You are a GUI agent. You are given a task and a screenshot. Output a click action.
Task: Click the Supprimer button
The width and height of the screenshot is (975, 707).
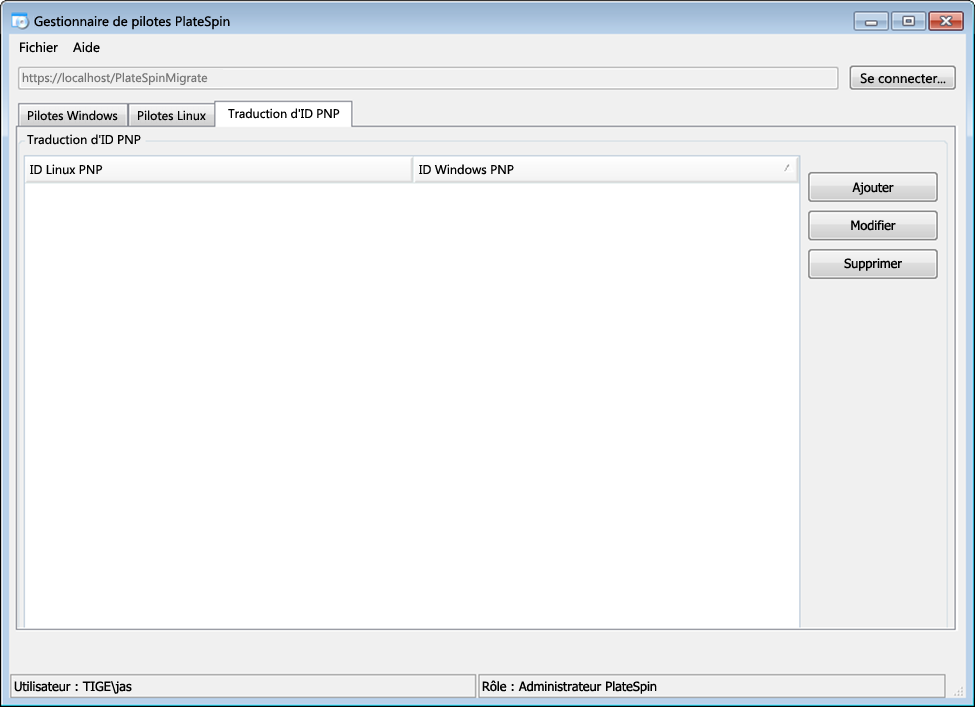tap(872, 264)
